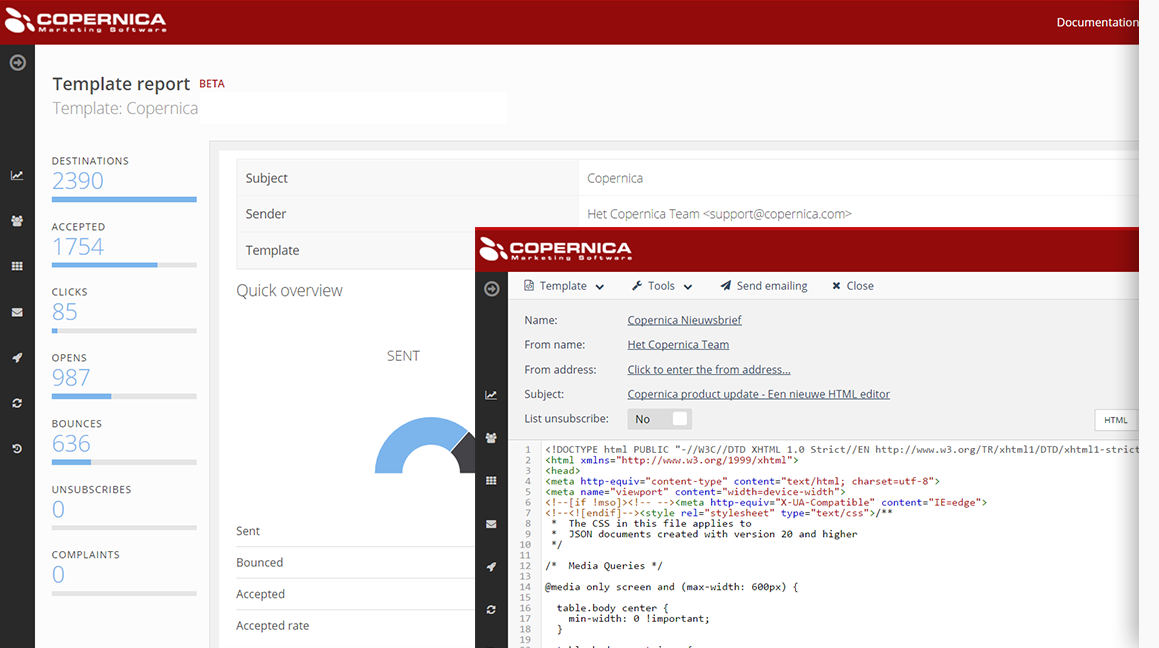Click the history clock icon in left sidebar

[17, 449]
